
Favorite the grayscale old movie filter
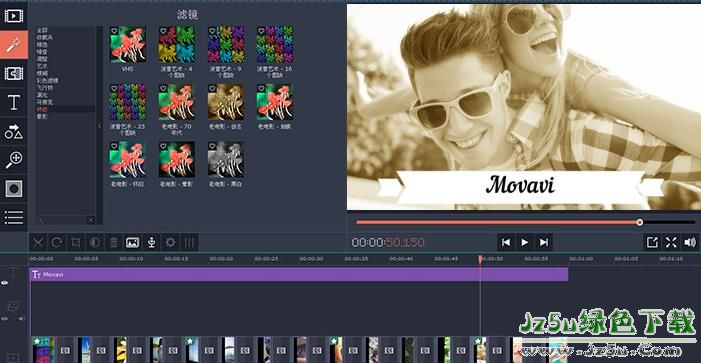(x=212, y=146)
